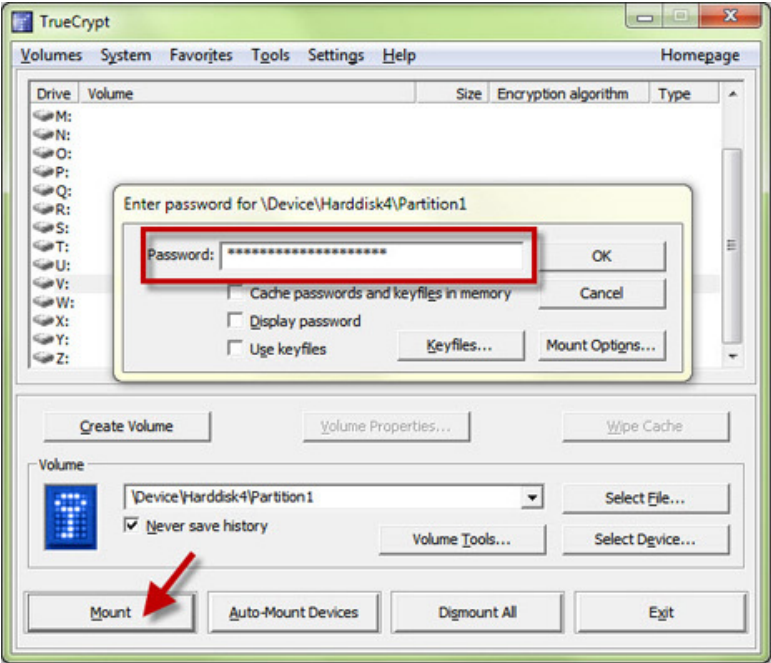Select the S: drive icon

pyautogui.click(x=43, y=228)
